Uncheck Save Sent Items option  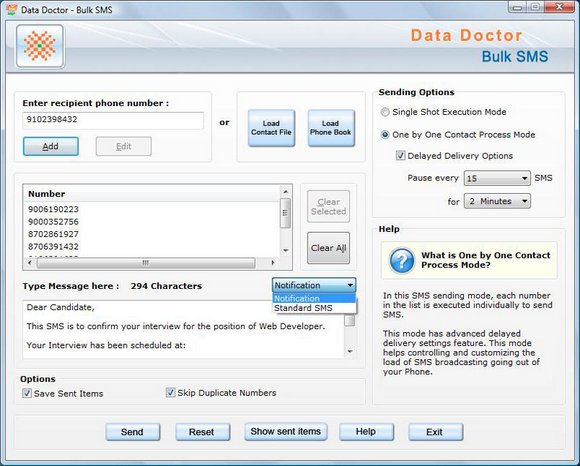click(27, 393)
